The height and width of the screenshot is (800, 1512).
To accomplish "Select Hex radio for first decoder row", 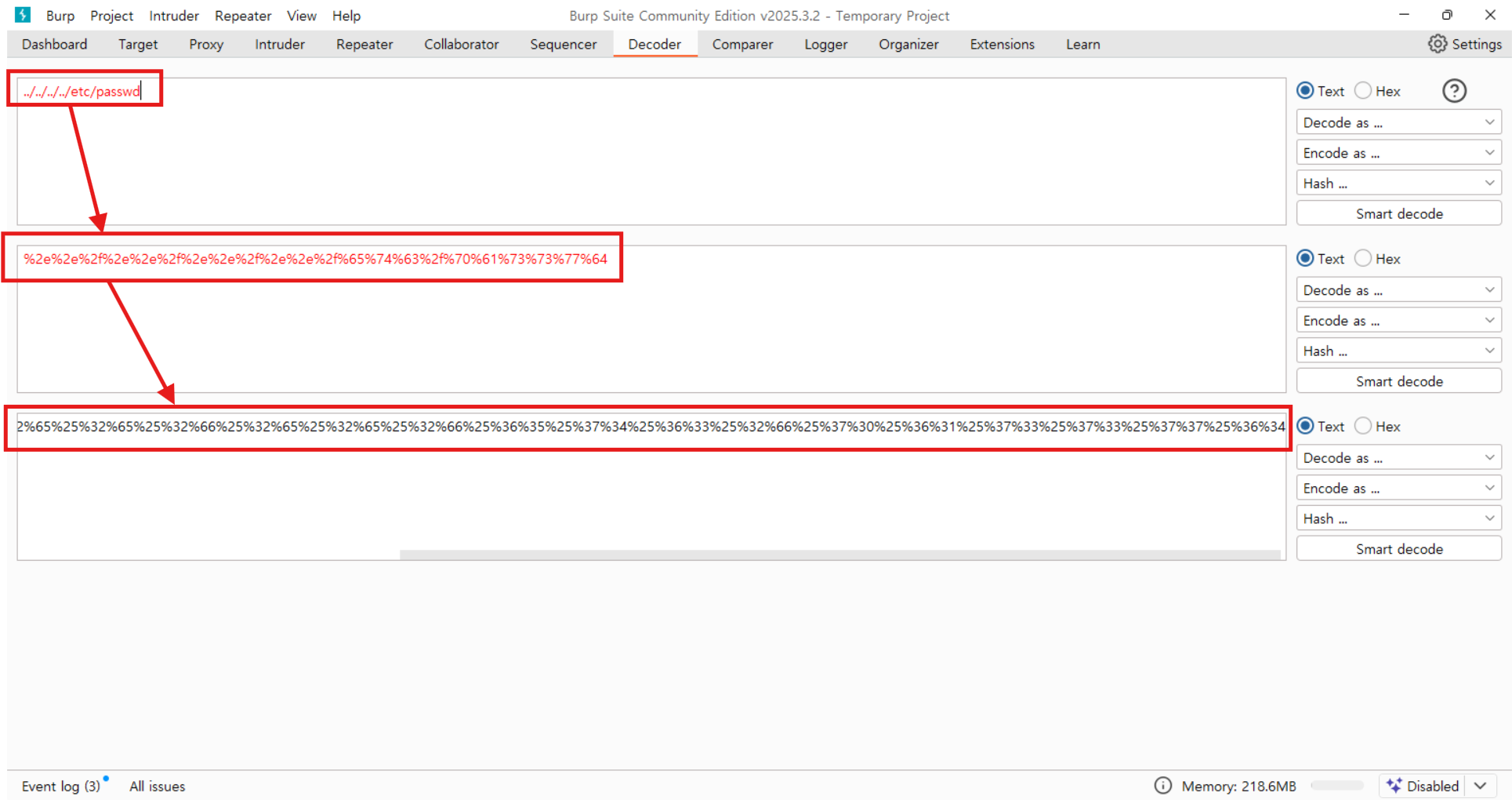I will [1363, 91].
